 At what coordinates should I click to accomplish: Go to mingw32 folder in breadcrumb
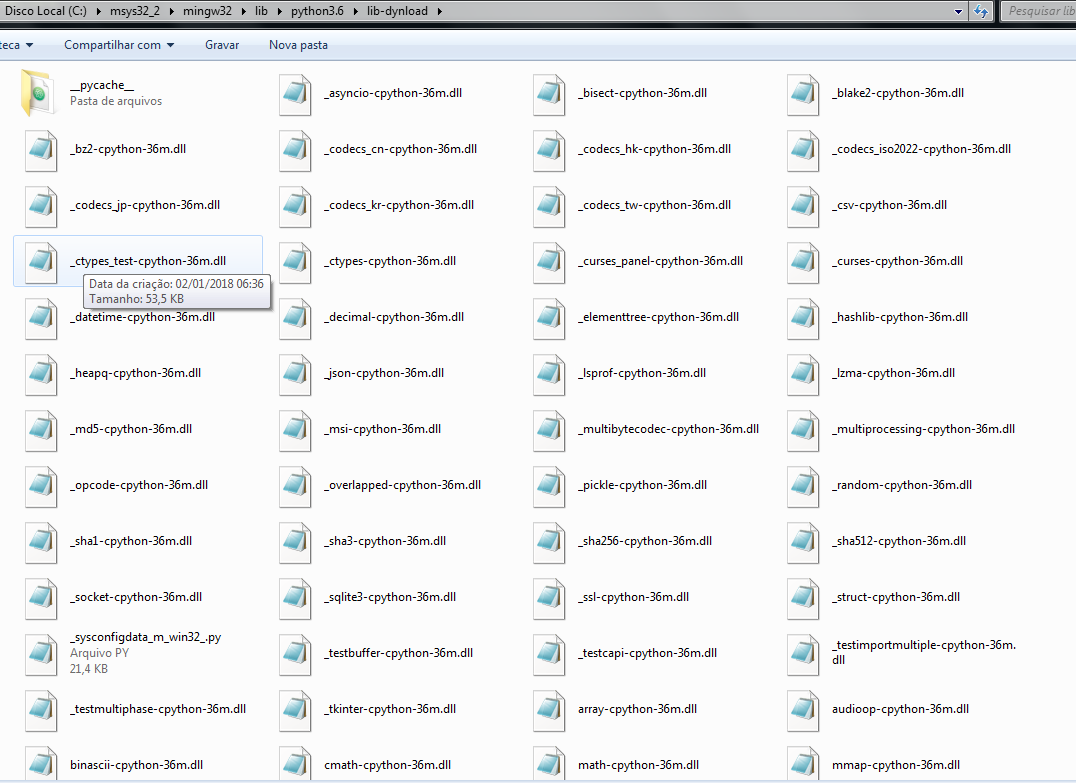[x=207, y=11]
